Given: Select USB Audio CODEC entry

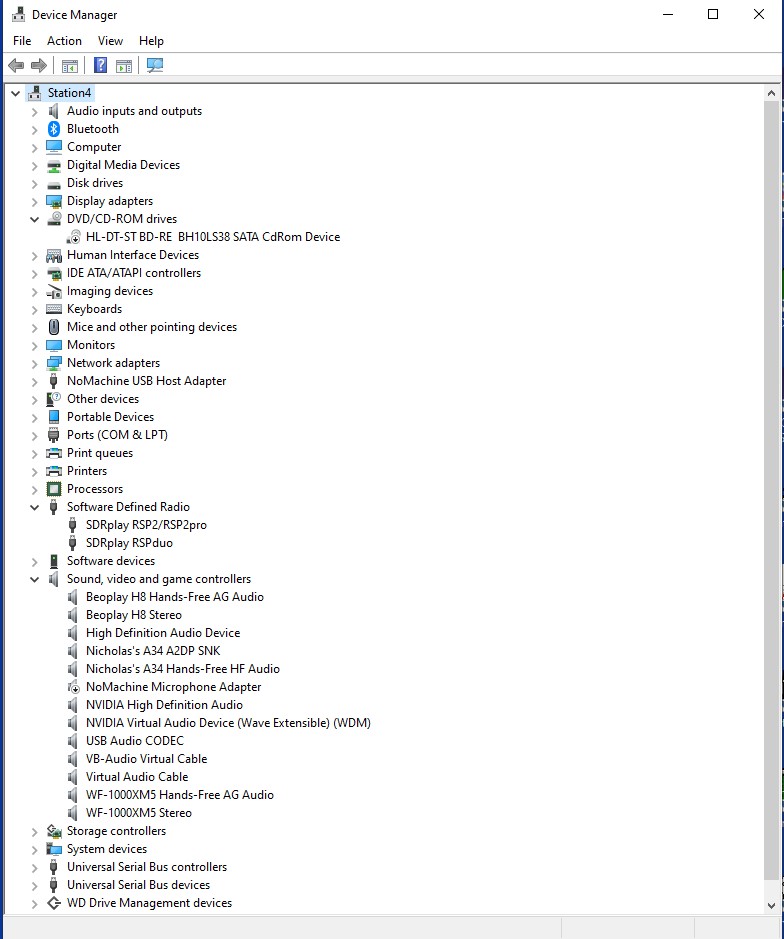Looking at the screenshot, I should 135,741.
